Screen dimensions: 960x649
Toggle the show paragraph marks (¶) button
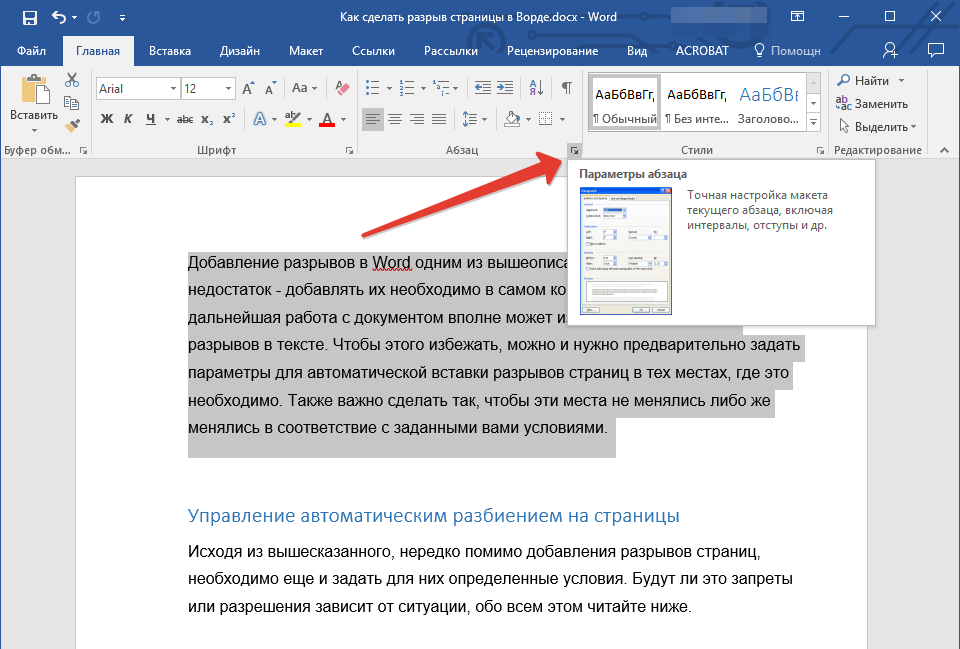(566, 88)
